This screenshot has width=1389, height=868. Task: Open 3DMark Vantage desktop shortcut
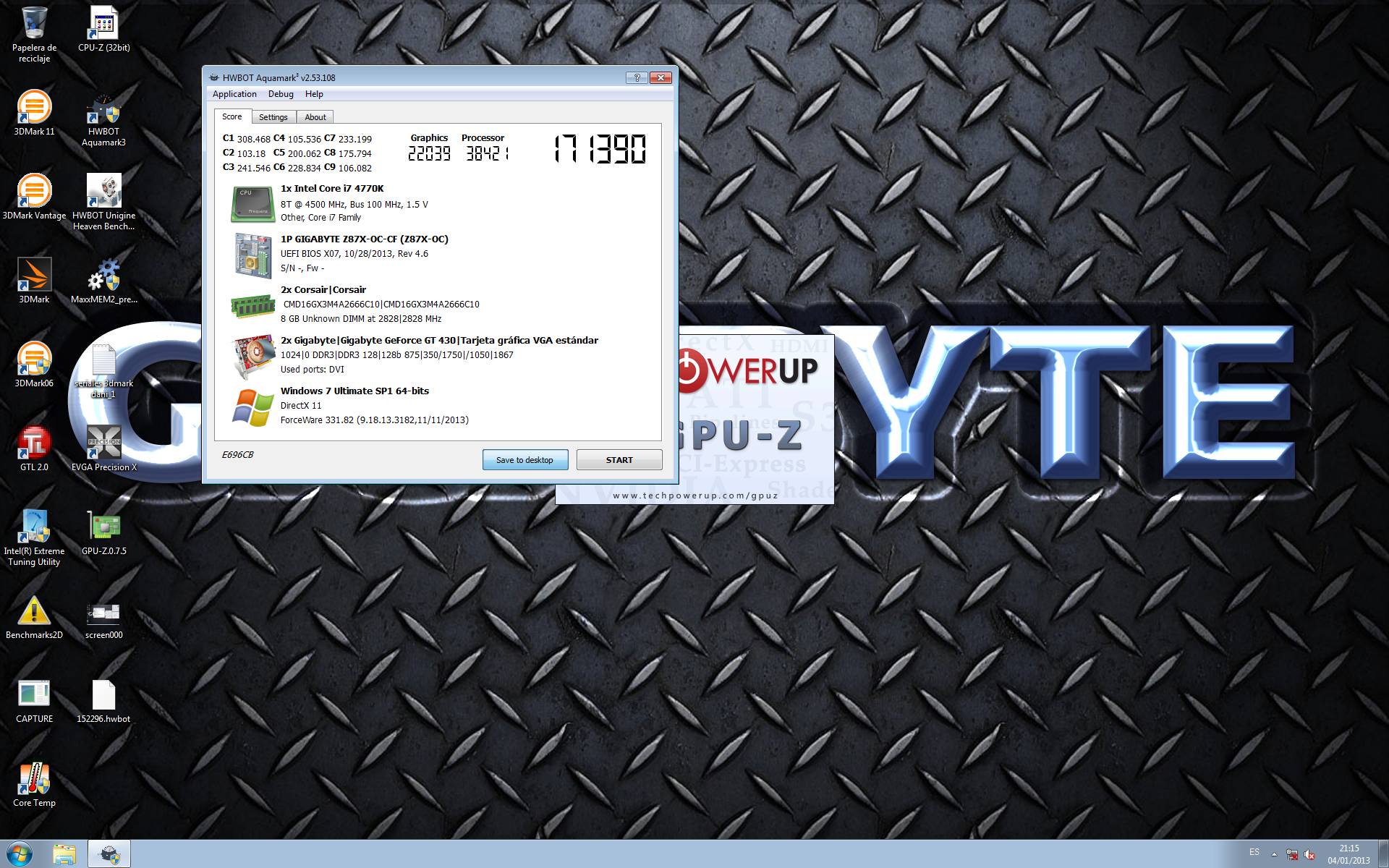(34, 197)
